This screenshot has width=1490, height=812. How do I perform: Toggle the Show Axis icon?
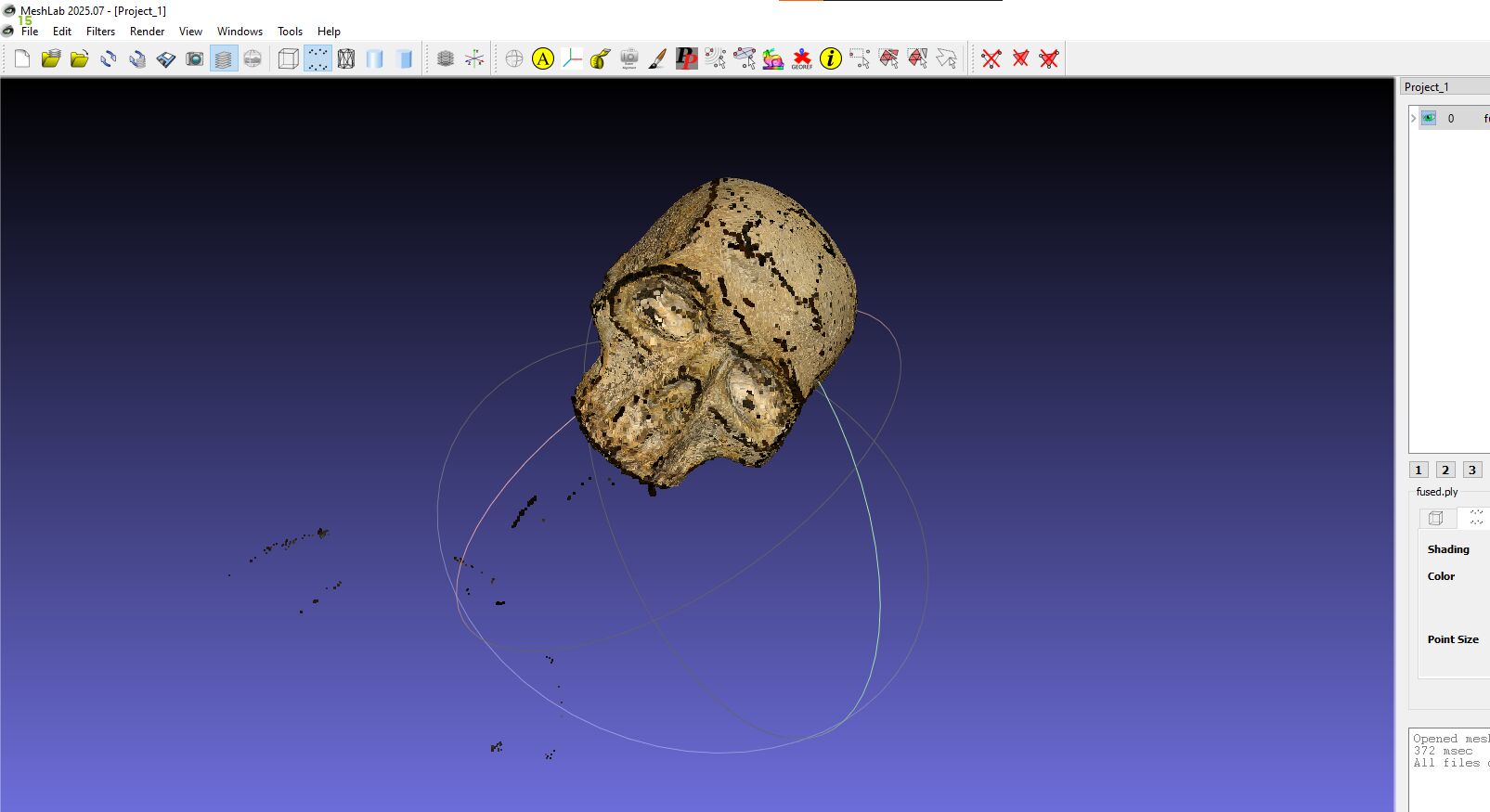[474, 59]
